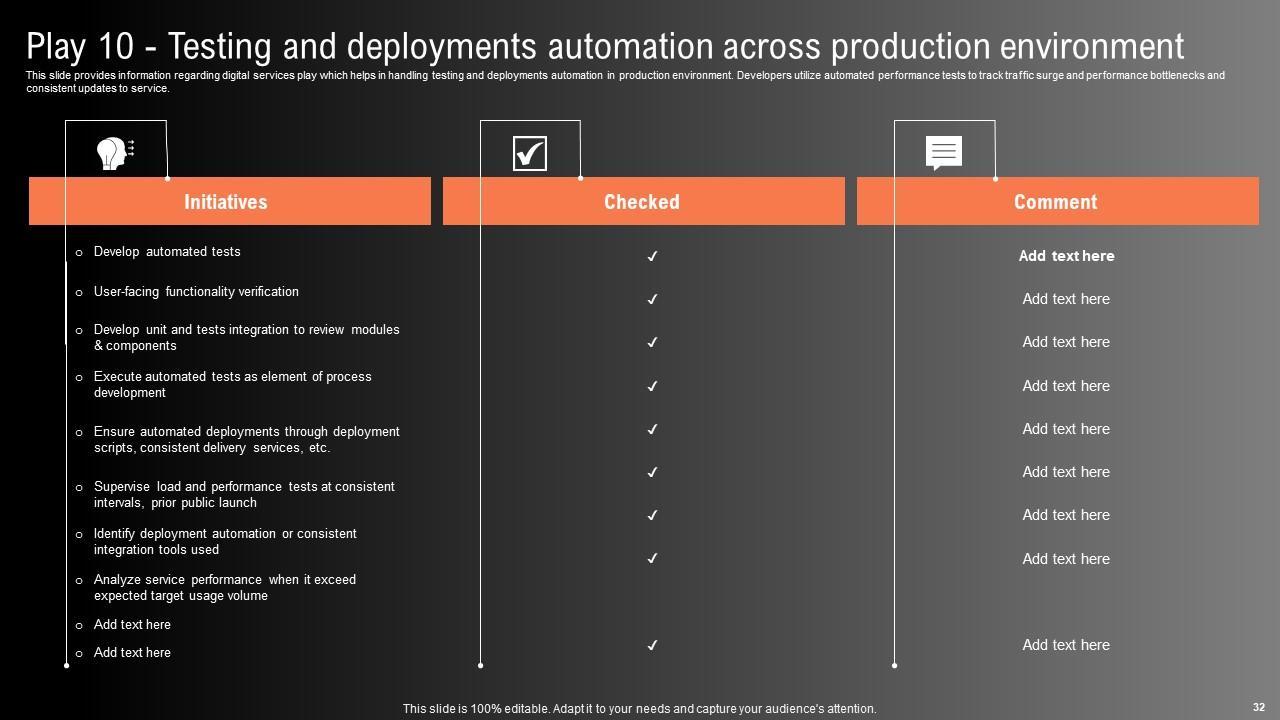
Task: Click the topmost check mark in Checked column
Action: click(x=652, y=256)
